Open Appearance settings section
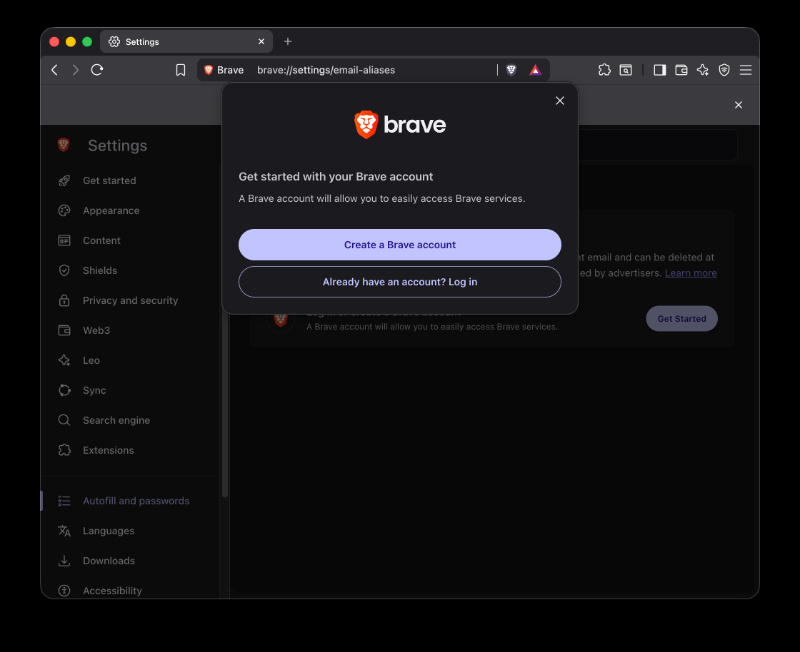This screenshot has height=652, width=800. [111, 211]
